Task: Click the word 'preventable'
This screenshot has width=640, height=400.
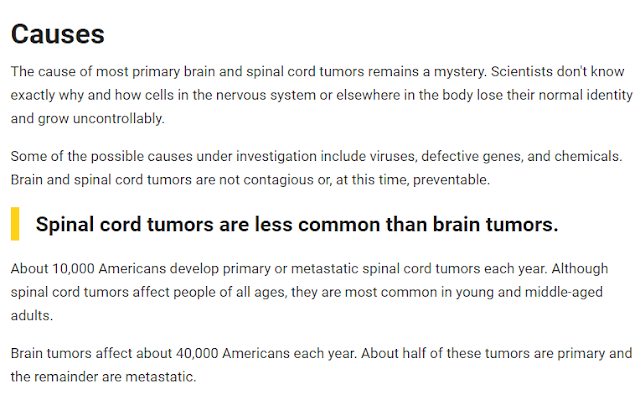Action: point(451,180)
